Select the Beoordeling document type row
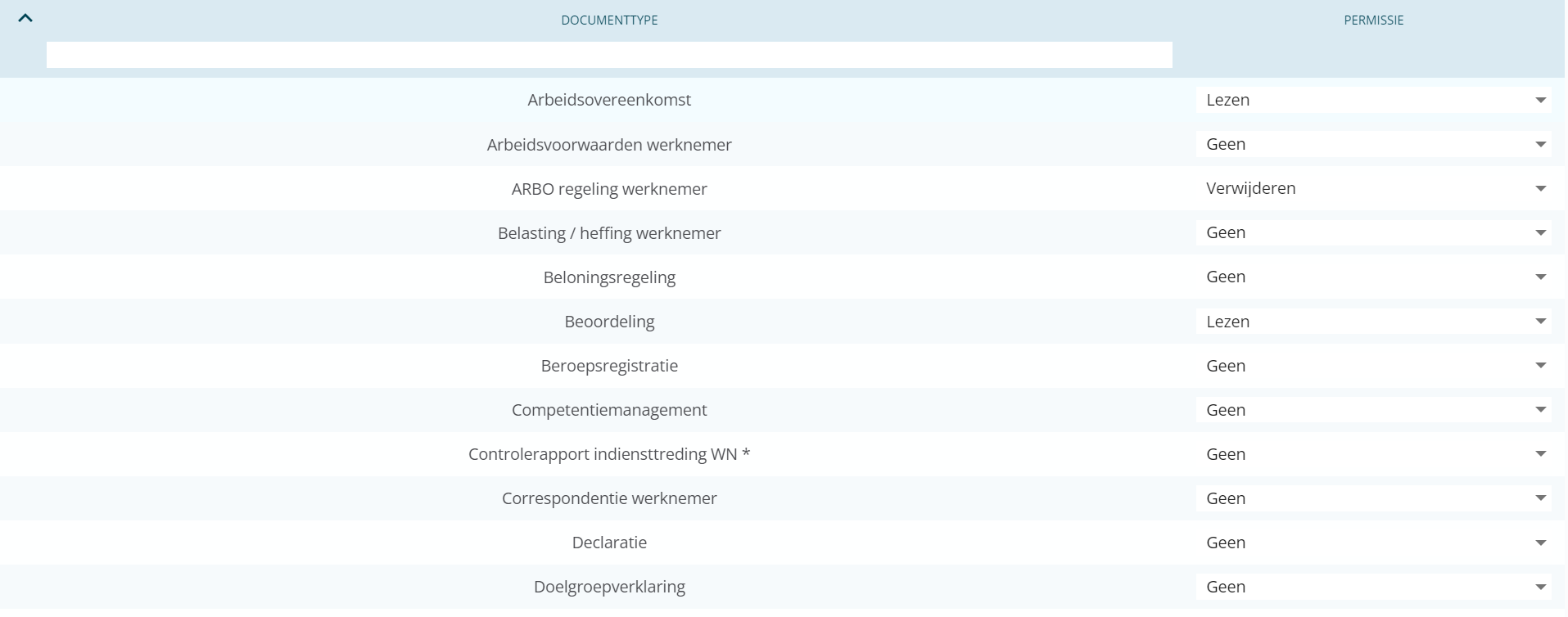Image resolution: width=1568 pixels, height=617 pixels. 609,322
